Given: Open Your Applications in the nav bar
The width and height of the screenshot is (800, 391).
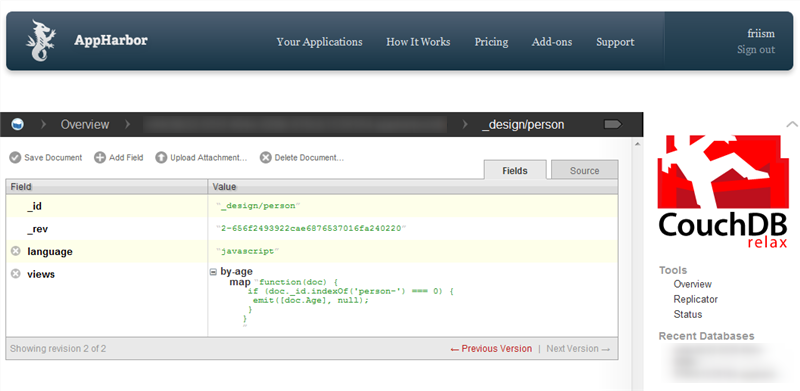Looking at the screenshot, I should (319, 42).
